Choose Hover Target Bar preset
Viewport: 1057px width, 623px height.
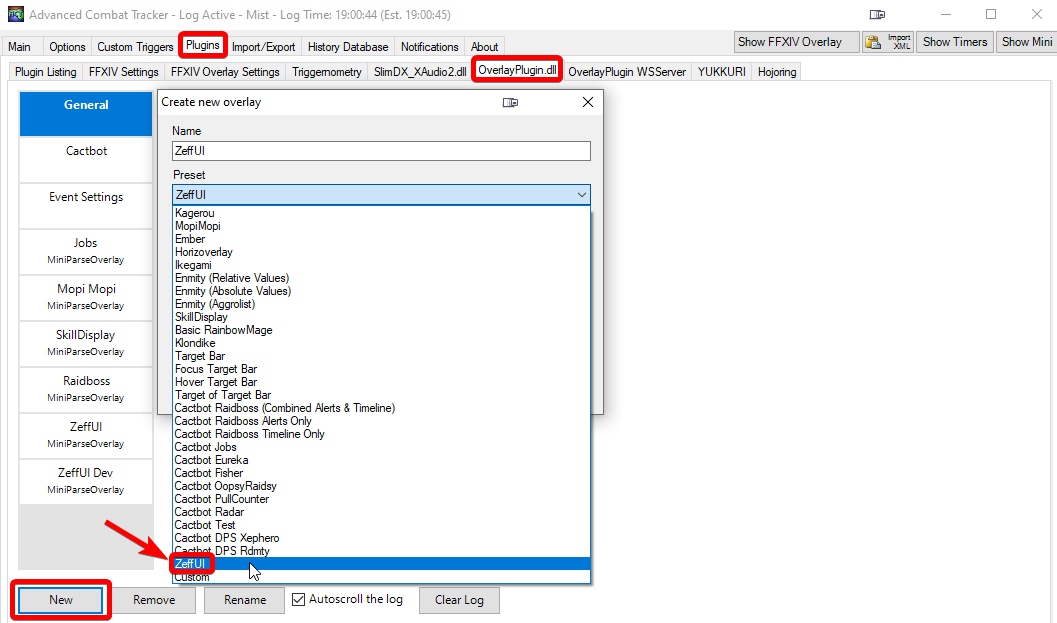click(382, 382)
